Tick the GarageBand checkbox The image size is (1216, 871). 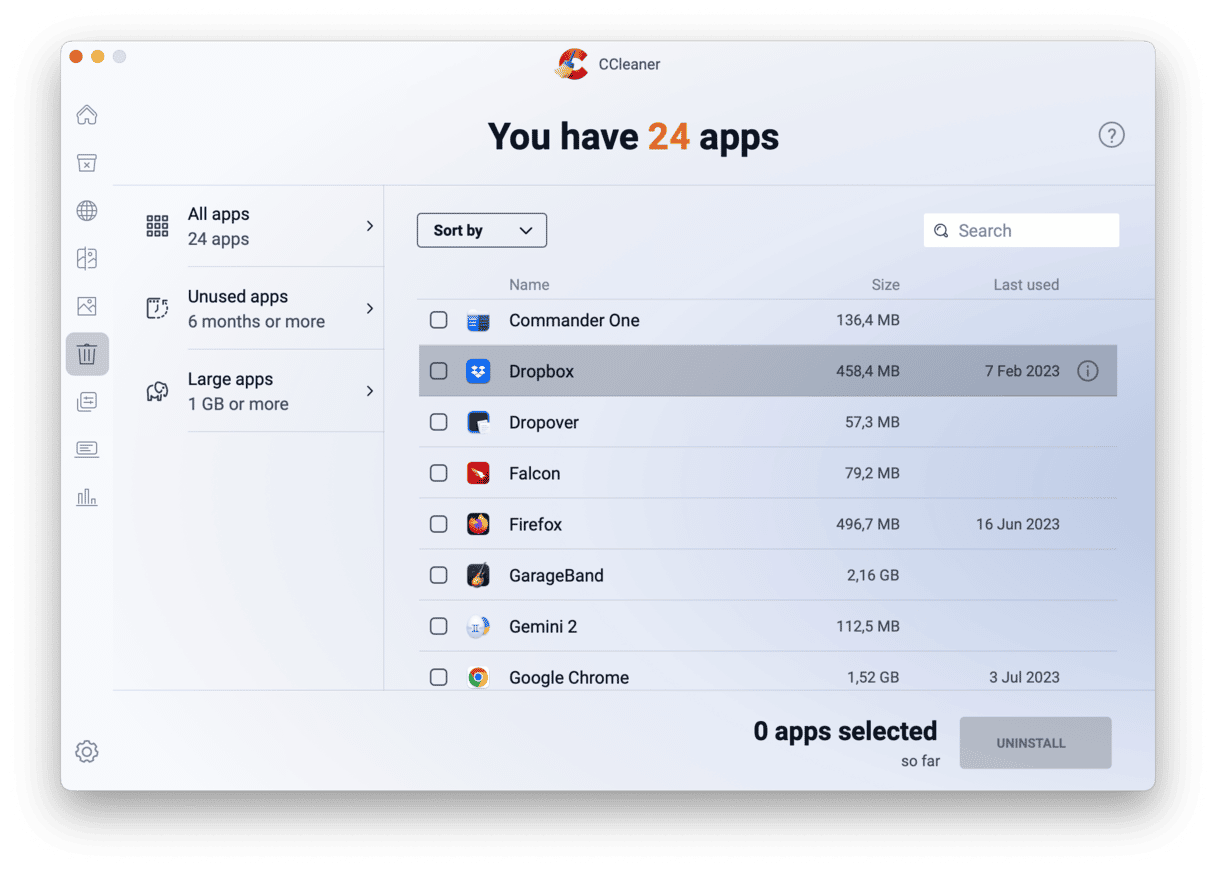coord(439,575)
